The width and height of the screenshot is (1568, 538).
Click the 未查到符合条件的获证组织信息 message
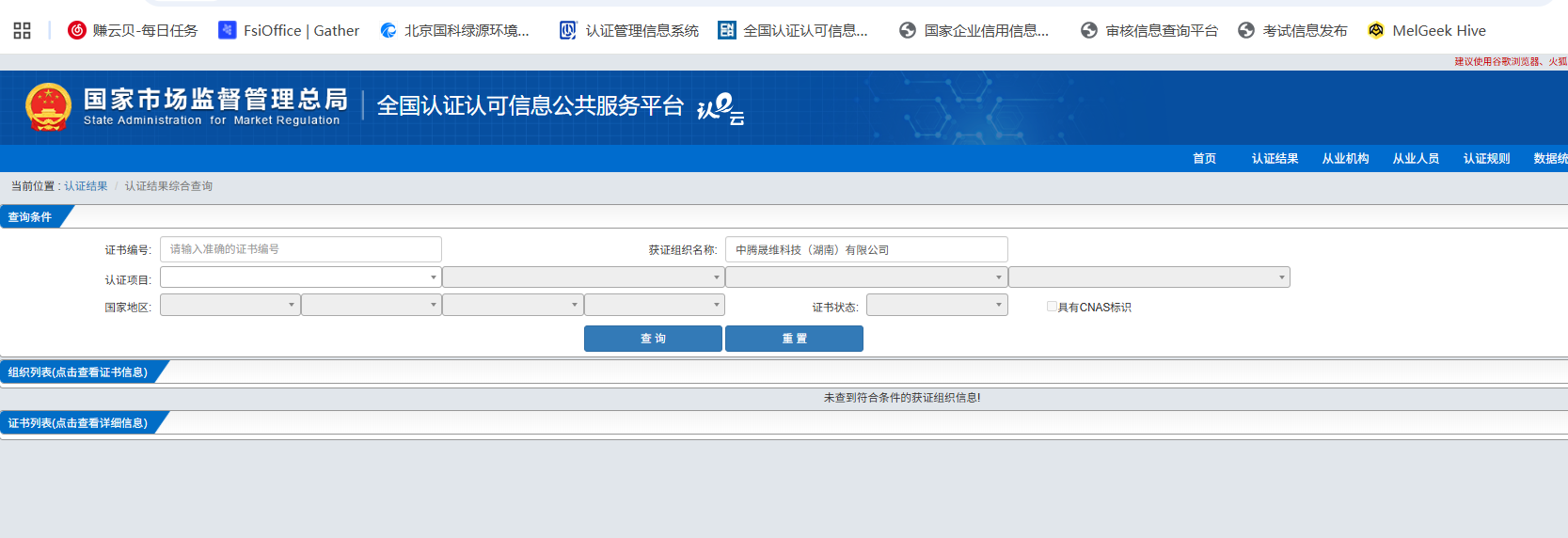[x=902, y=398]
